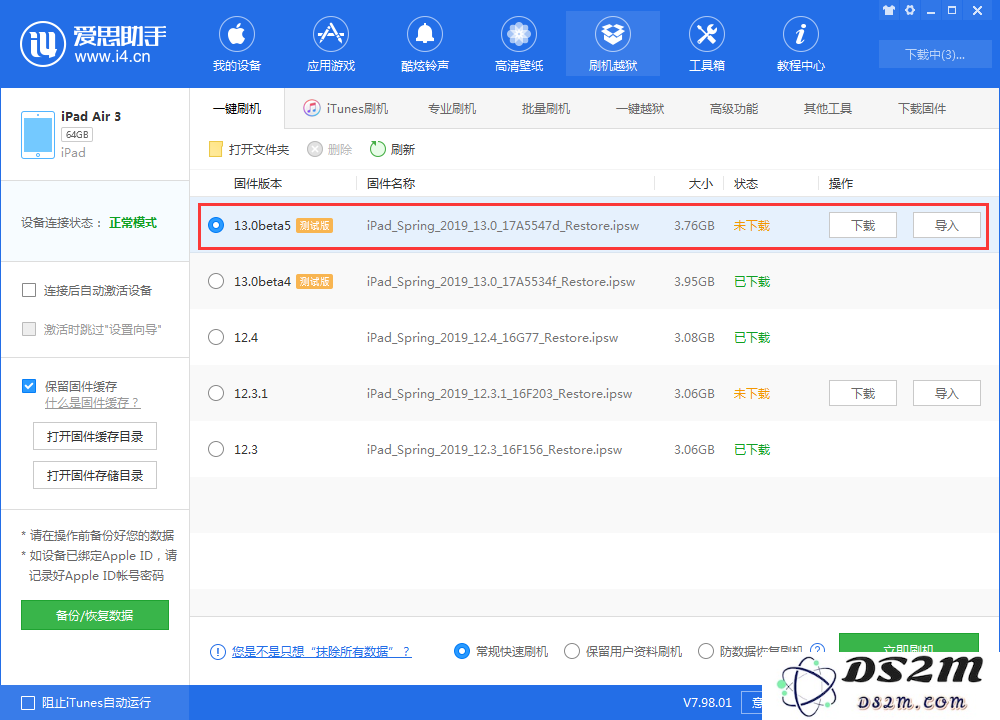Click the iPad Air 3 device thumbnail
Viewport: 1000px width, 720px height.
(38, 135)
